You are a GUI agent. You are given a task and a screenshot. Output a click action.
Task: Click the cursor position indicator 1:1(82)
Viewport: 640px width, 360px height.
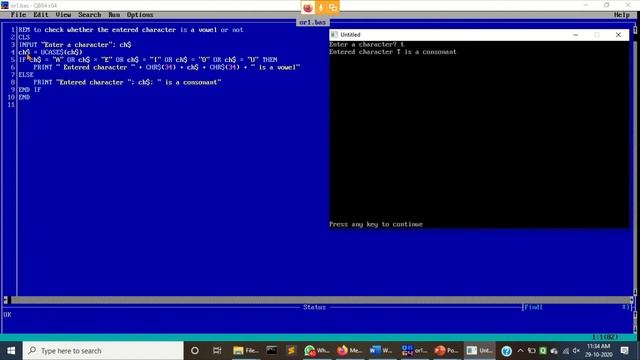[605, 337]
